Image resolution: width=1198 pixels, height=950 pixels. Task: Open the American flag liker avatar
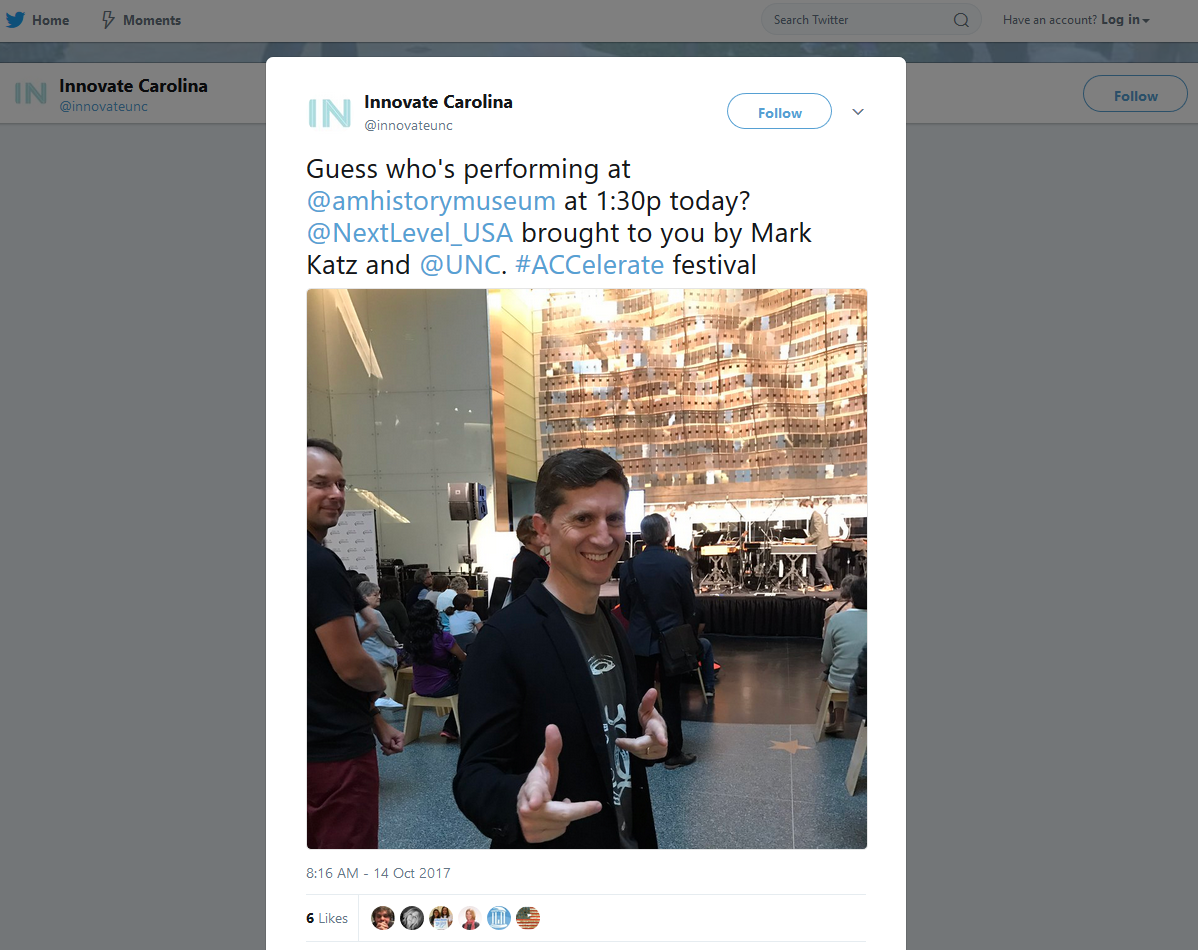528,918
